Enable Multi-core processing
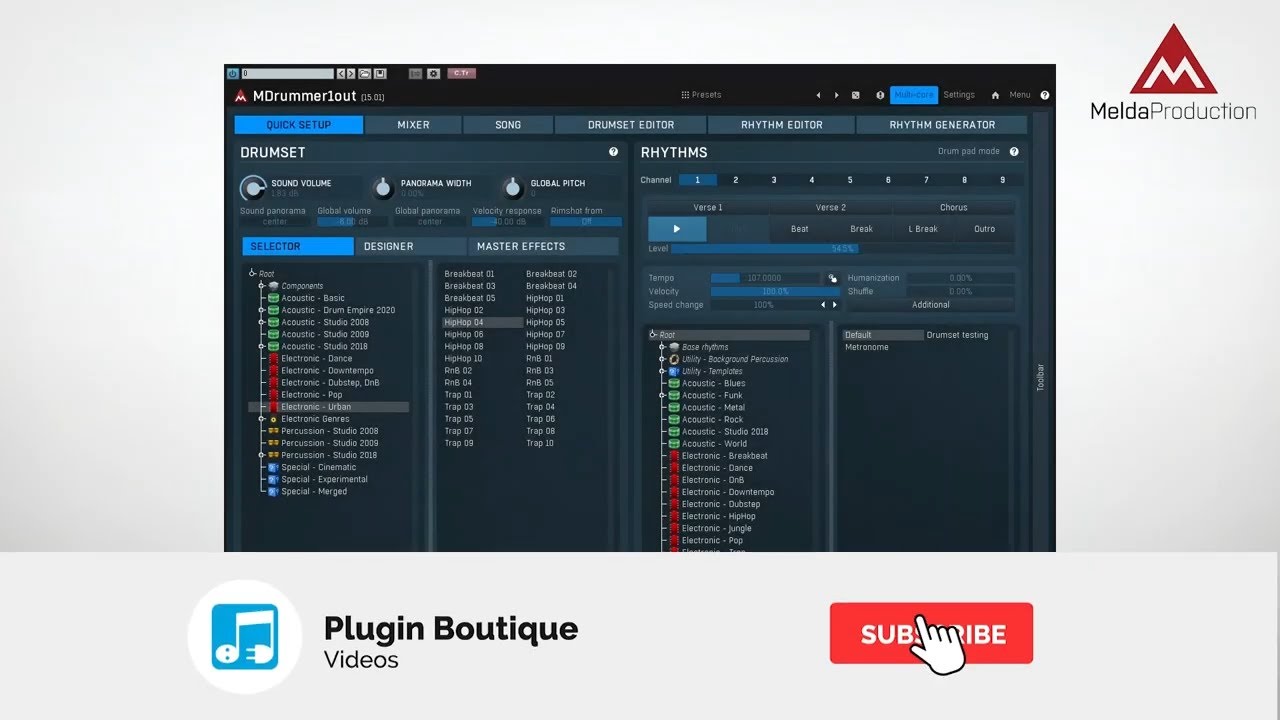 (x=913, y=94)
